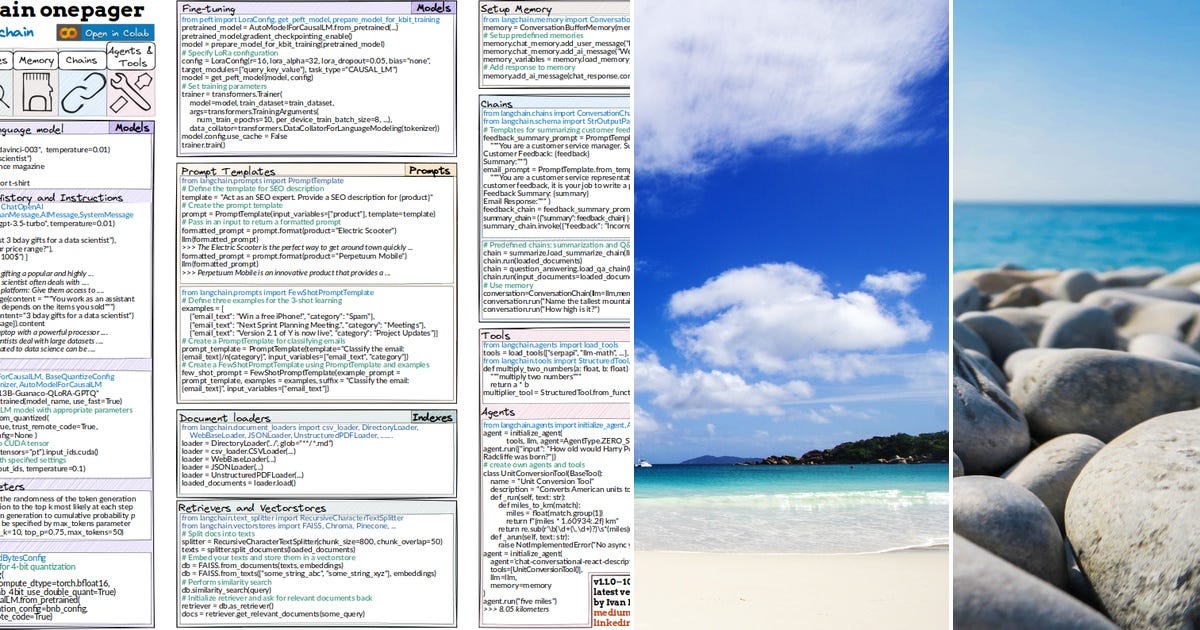Image resolution: width=1200 pixels, height=630 pixels.
Task: Open the Chains tab
Action: [x=81, y=60]
